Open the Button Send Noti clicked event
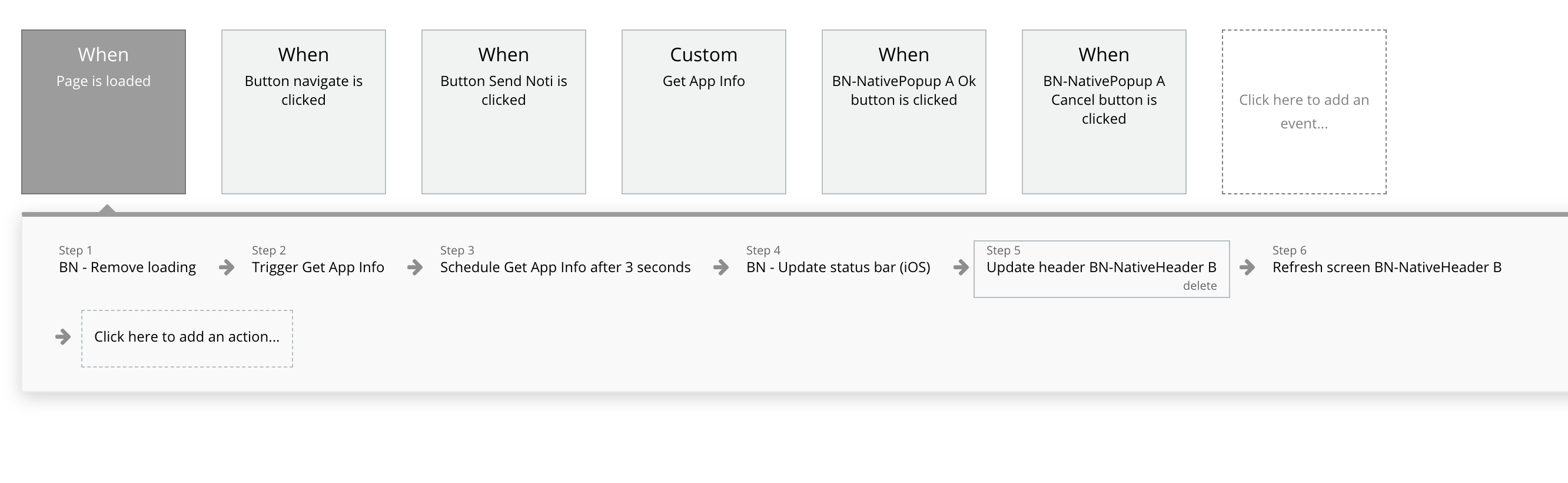 coord(503,112)
